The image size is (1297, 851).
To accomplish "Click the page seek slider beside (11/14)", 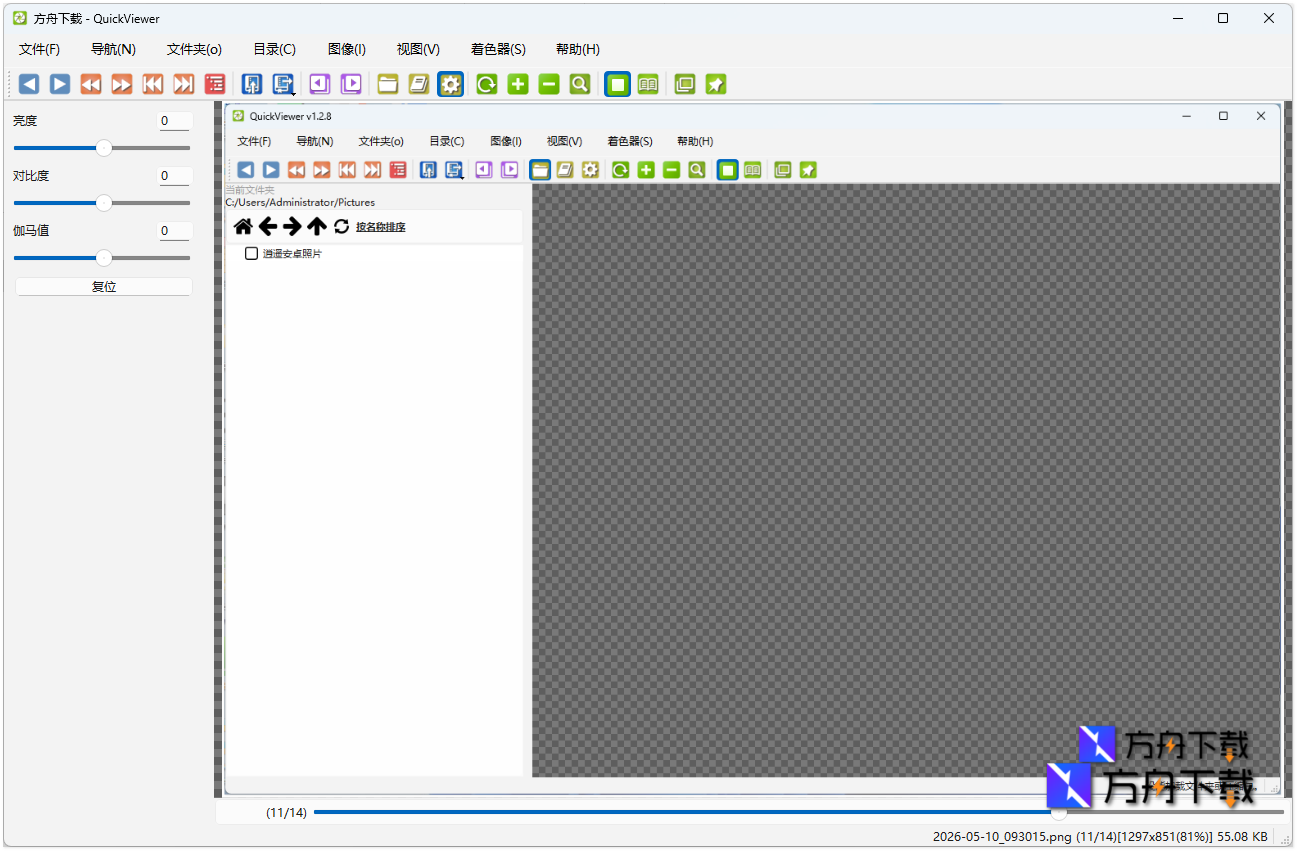I will (798, 812).
